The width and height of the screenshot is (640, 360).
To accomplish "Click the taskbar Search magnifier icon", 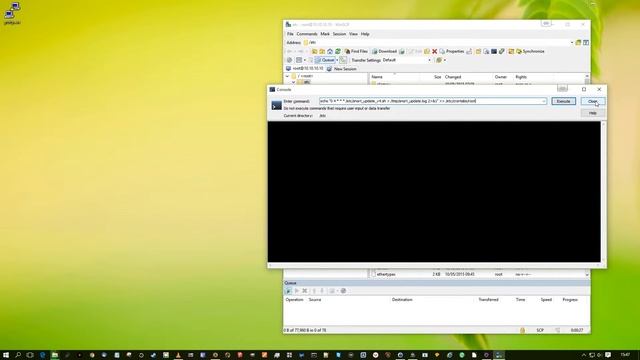I will click(18, 355).
